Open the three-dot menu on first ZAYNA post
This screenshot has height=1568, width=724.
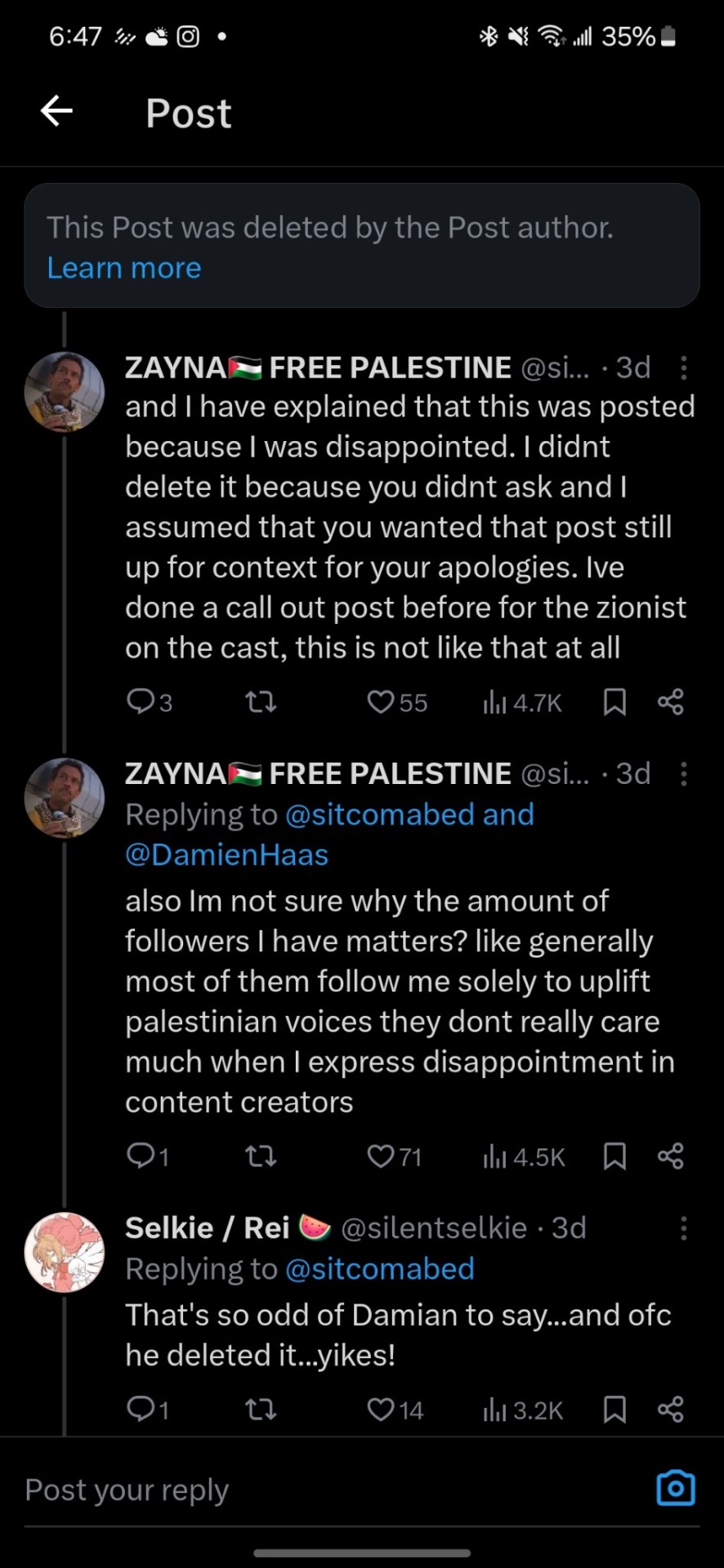pyautogui.click(x=684, y=368)
